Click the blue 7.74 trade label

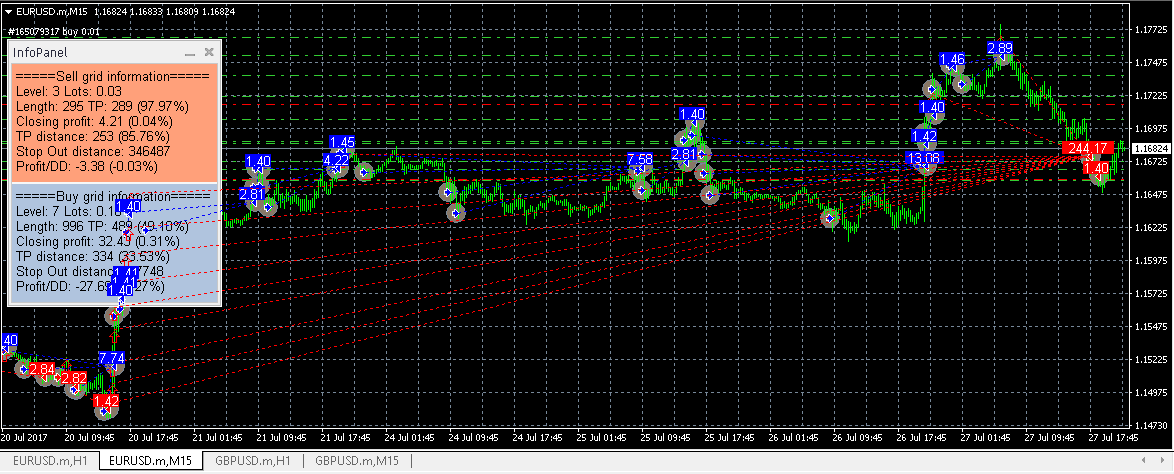(x=111, y=358)
